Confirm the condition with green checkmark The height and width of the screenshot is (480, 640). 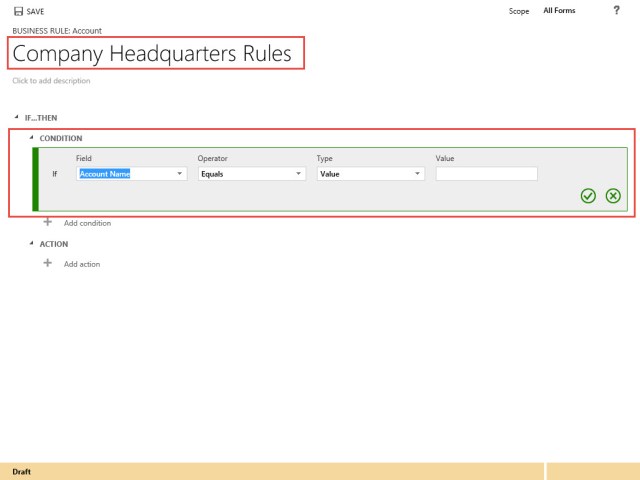(588, 195)
